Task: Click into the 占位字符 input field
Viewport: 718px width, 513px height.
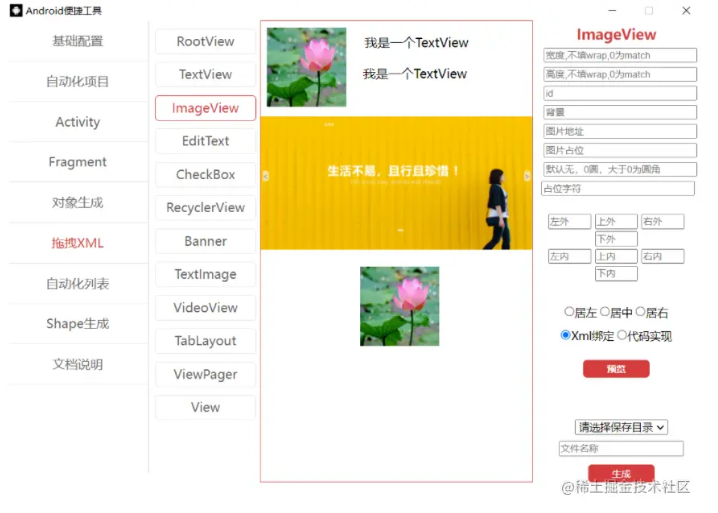Action: click(x=618, y=189)
